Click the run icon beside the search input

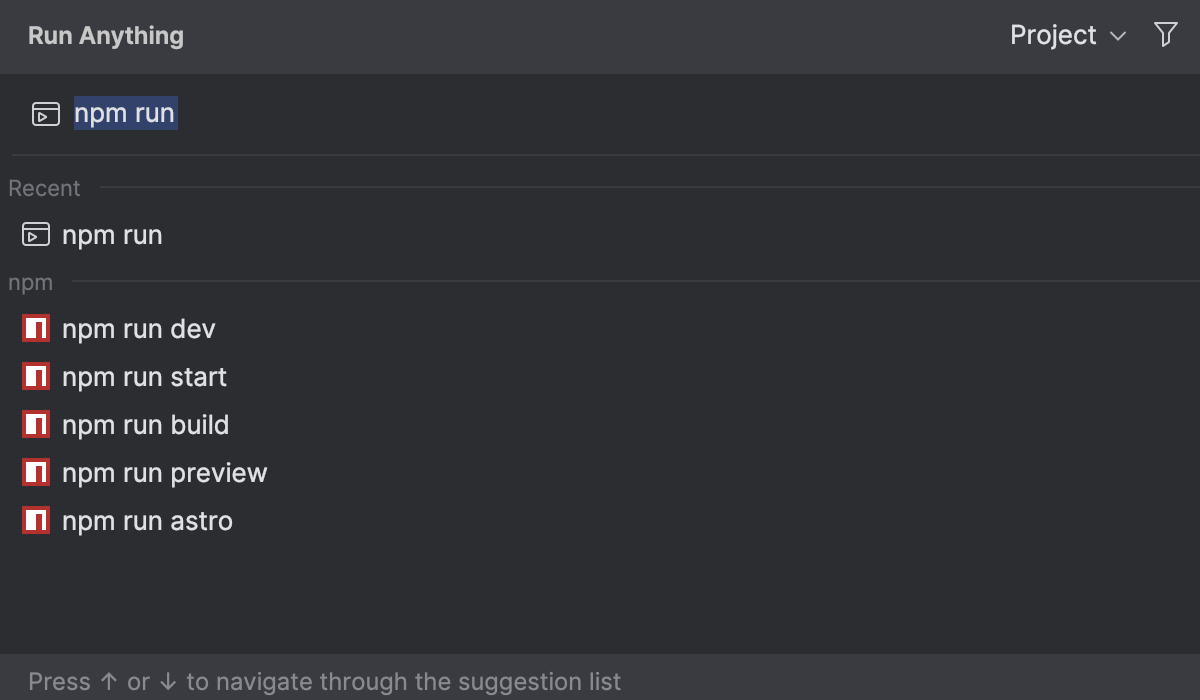[x=44, y=113]
